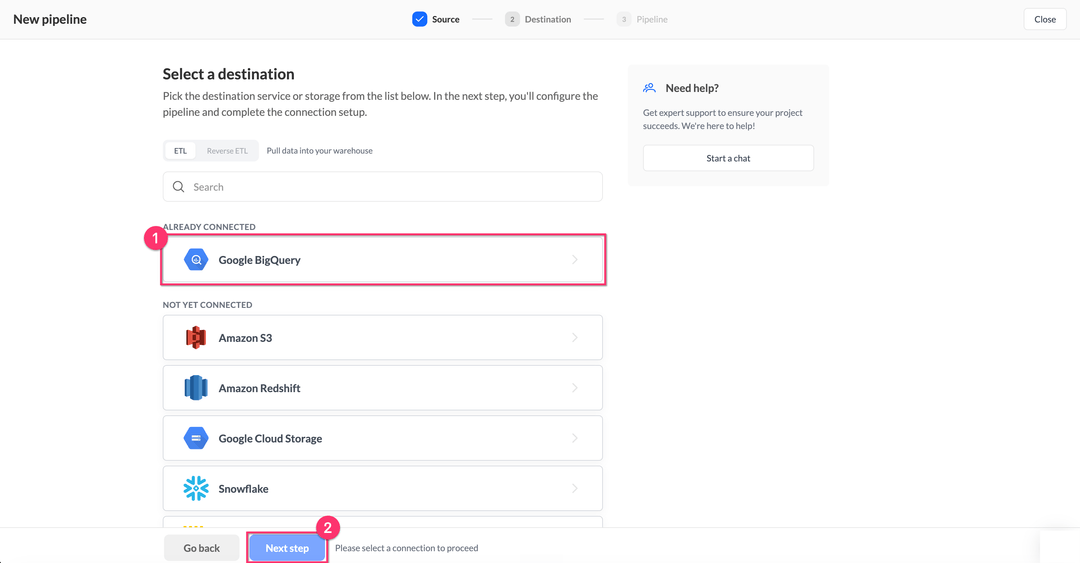
Task: Click the Close button
Action: [1045, 19]
